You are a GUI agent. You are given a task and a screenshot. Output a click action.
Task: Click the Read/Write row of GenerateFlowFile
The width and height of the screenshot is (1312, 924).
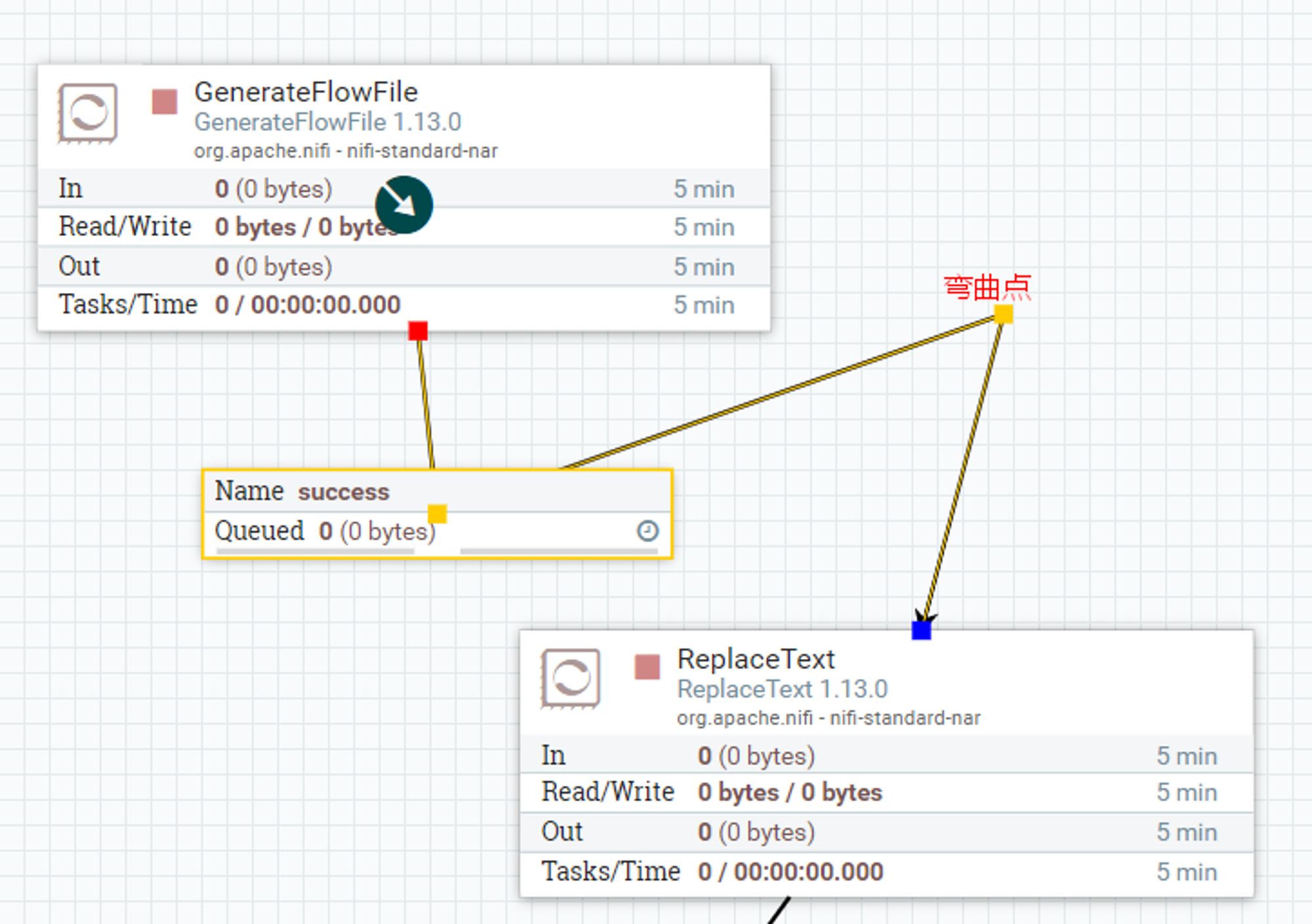point(404,227)
